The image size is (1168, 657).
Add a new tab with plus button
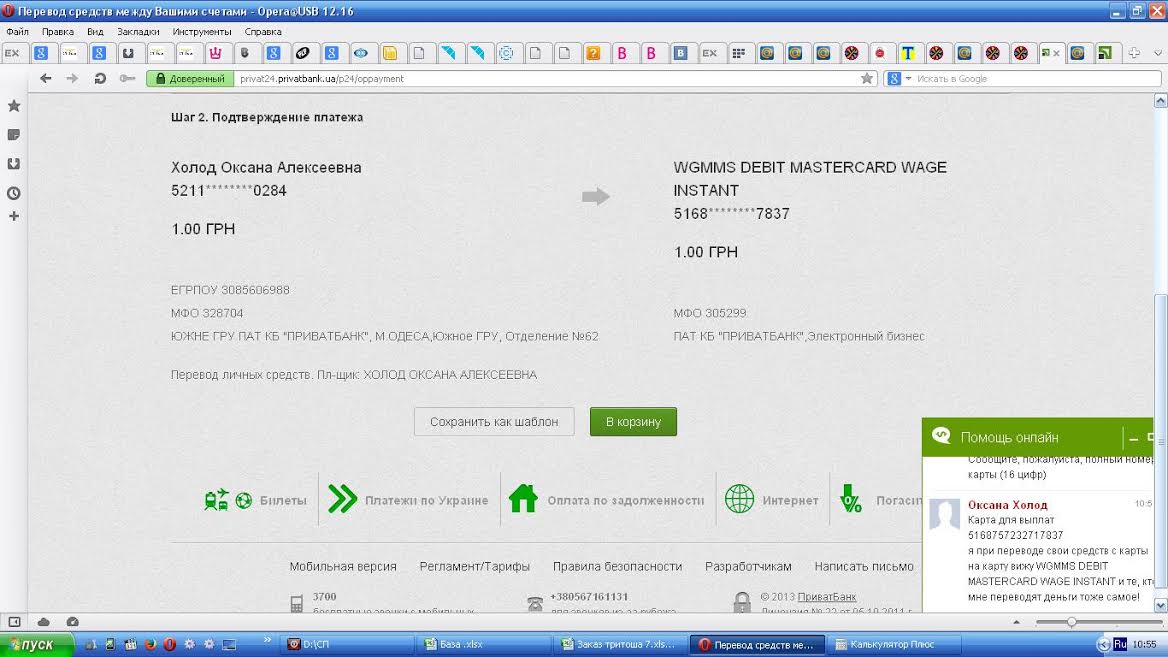[x=1134, y=53]
